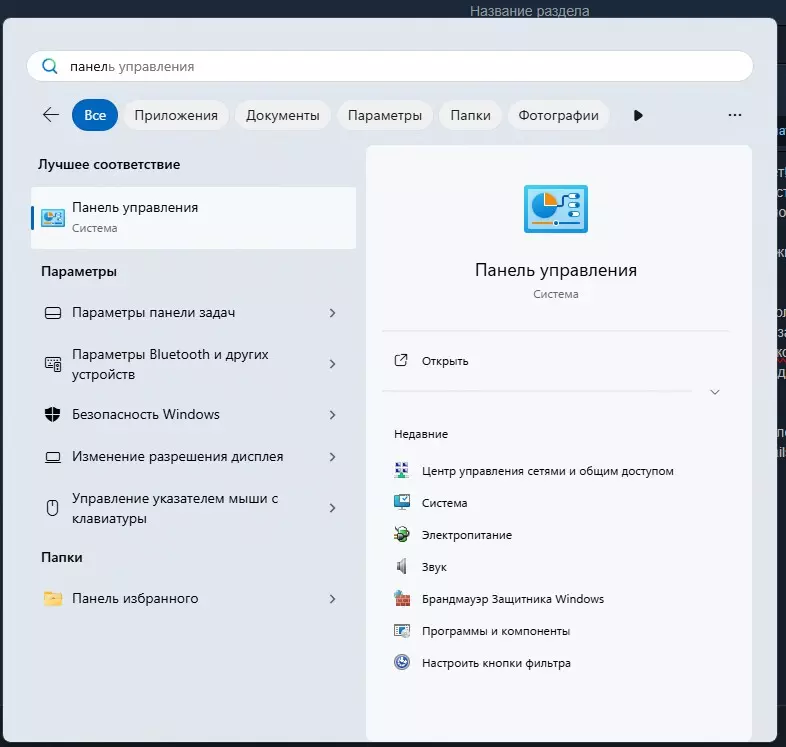The width and height of the screenshot is (786, 747).
Task: Switch to the Папки filter tab
Action: point(470,115)
